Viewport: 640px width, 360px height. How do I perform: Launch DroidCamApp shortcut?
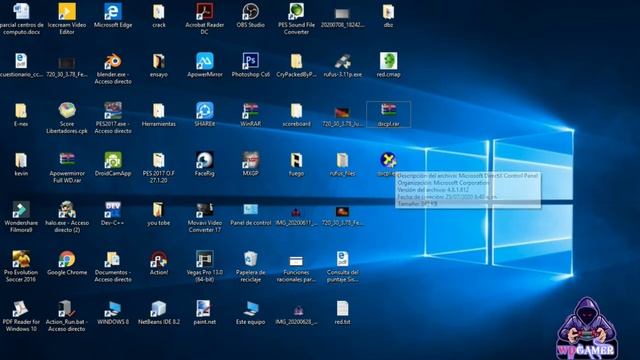click(113, 164)
